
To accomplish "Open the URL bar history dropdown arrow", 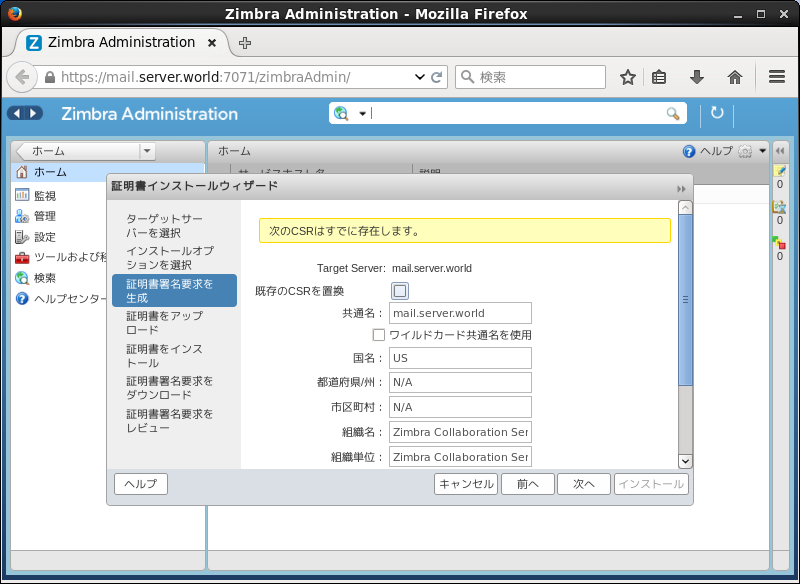I will [x=419, y=77].
